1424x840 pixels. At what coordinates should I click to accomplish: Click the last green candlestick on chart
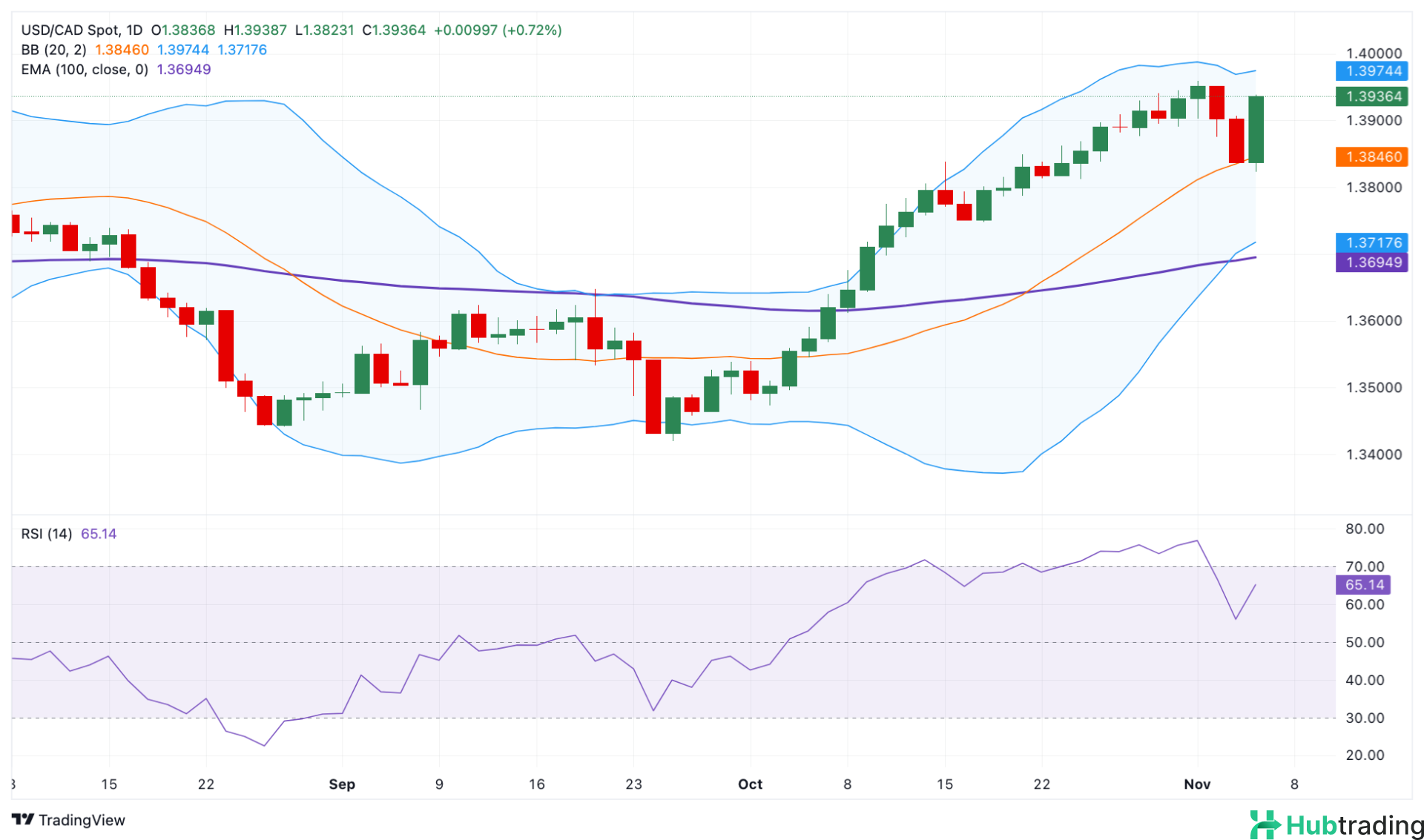pyautogui.click(x=1256, y=130)
